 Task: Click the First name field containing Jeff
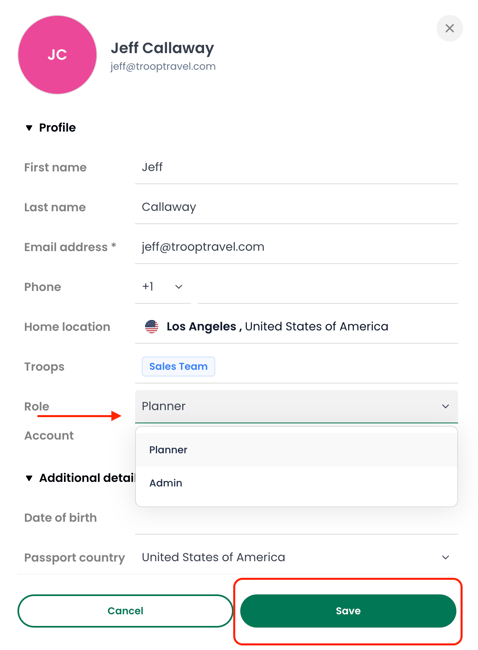tap(296, 167)
